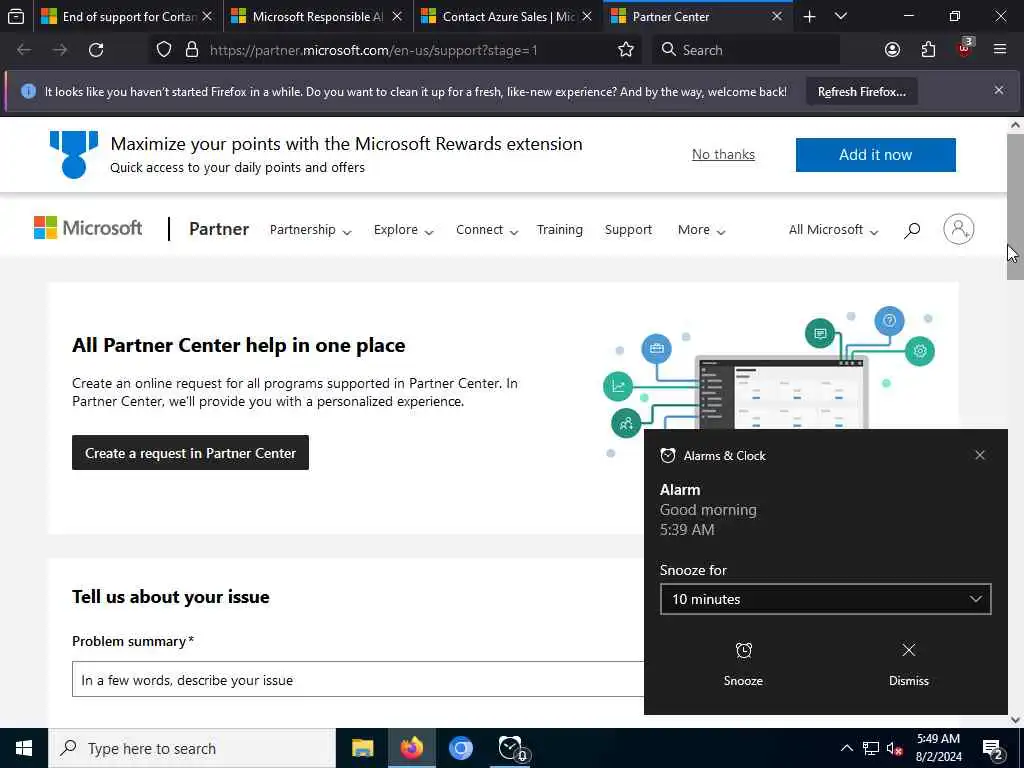Click the muted volume tray icon
The image size is (1024, 768).
[x=895, y=748]
